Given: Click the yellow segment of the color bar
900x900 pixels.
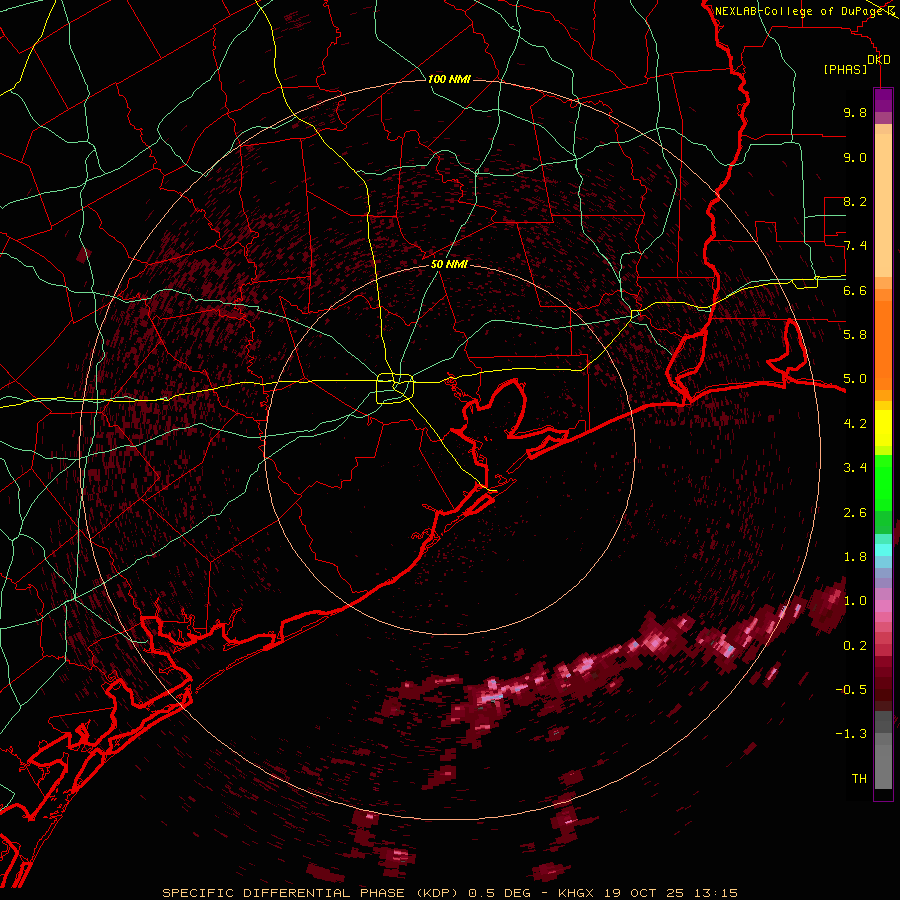Looking at the screenshot, I should coord(883,428).
